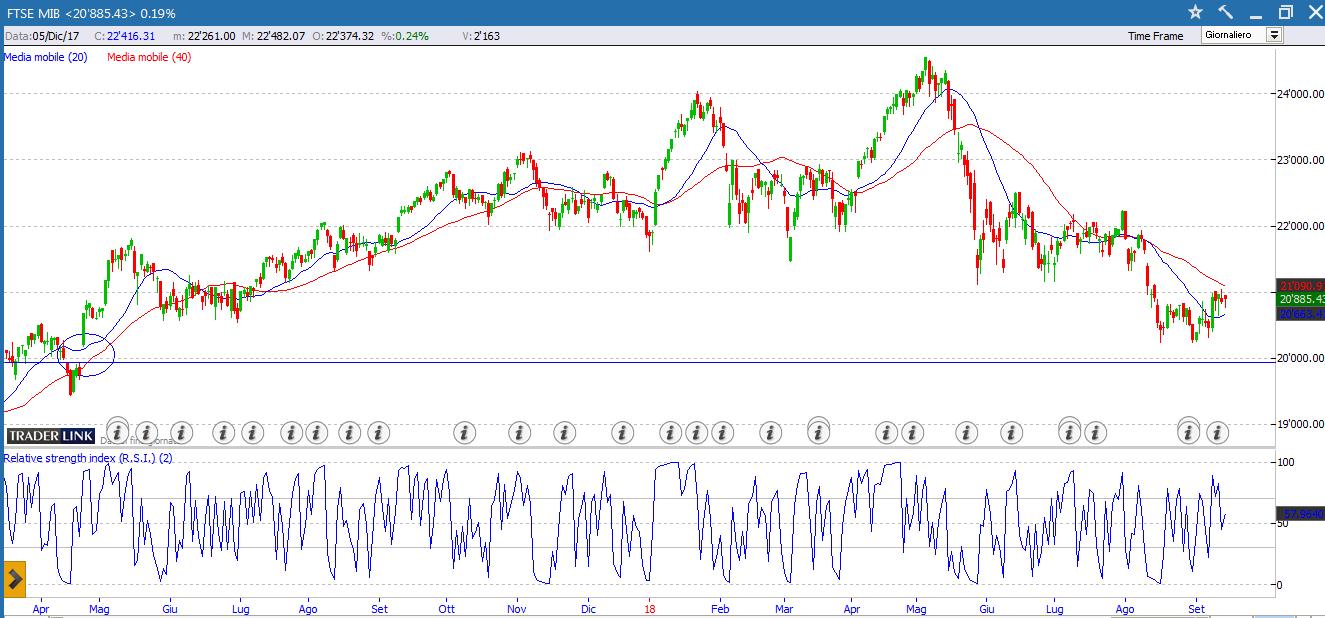Click the Giu month label under 2018

(x=986, y=608)
